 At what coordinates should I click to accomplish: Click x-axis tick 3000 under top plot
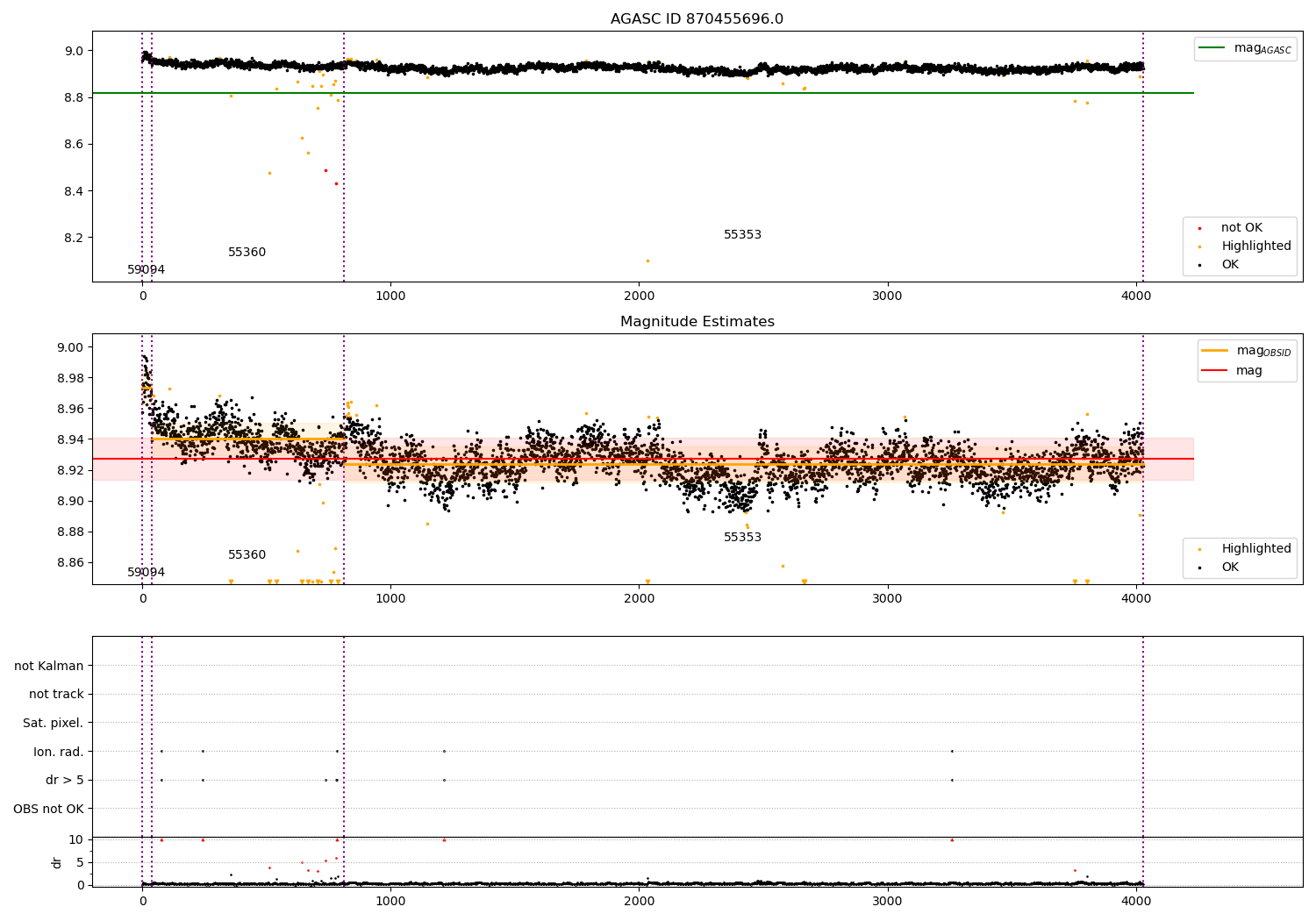pyautogui.click(x=888, y=296)
